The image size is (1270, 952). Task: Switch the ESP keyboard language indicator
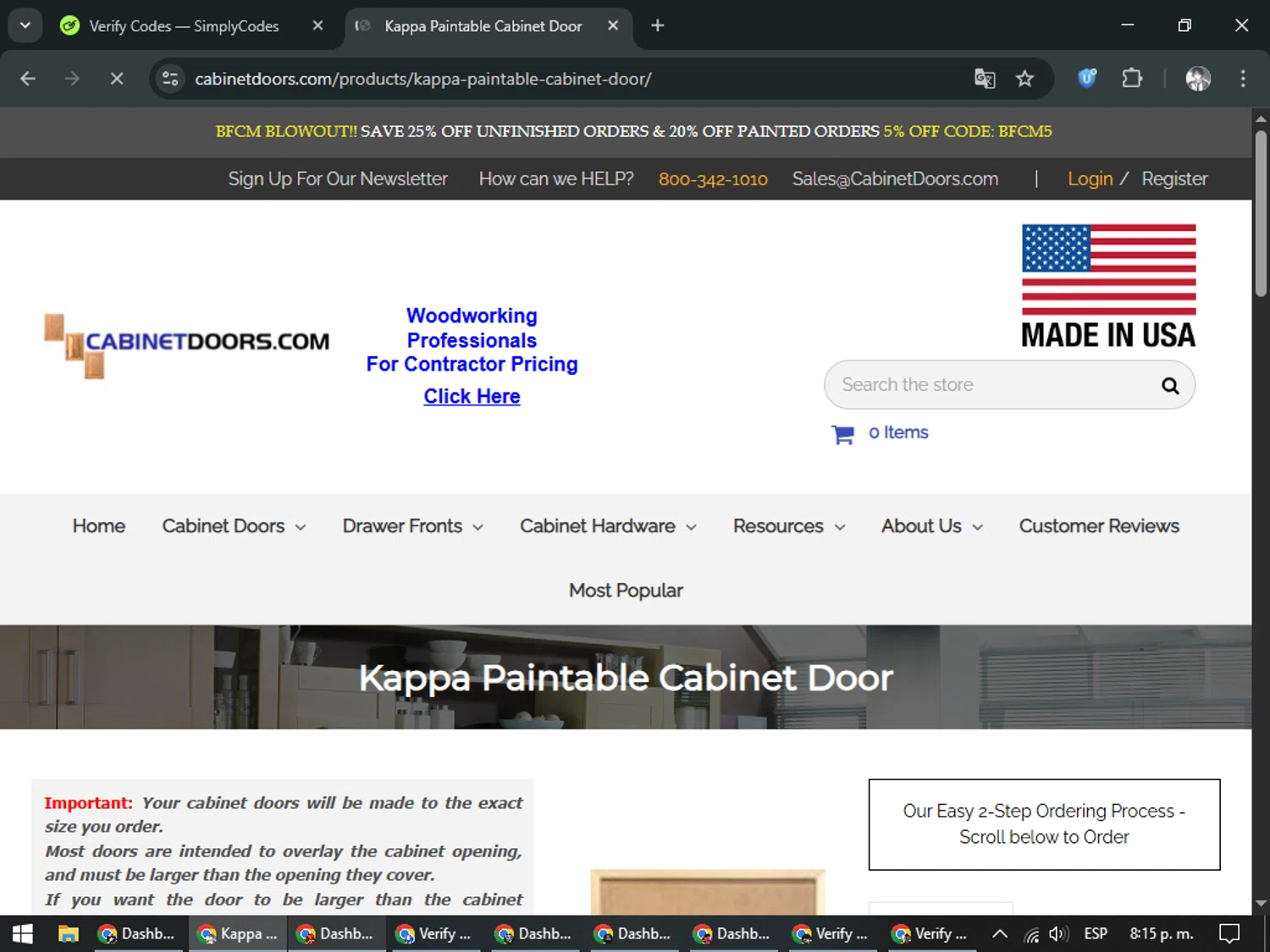pos(1096,933)
